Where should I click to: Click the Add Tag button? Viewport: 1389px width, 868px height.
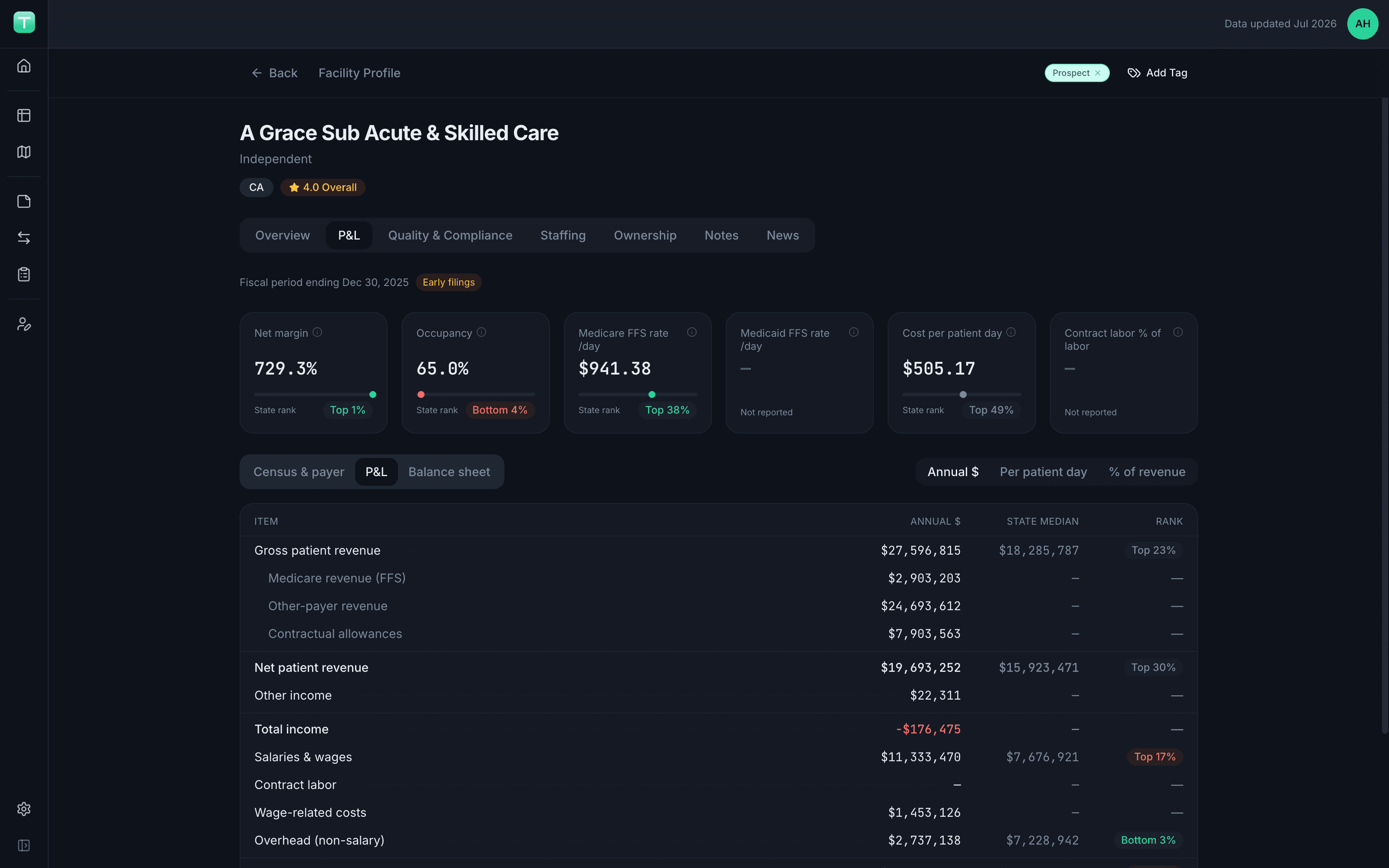pos(1158,73)
